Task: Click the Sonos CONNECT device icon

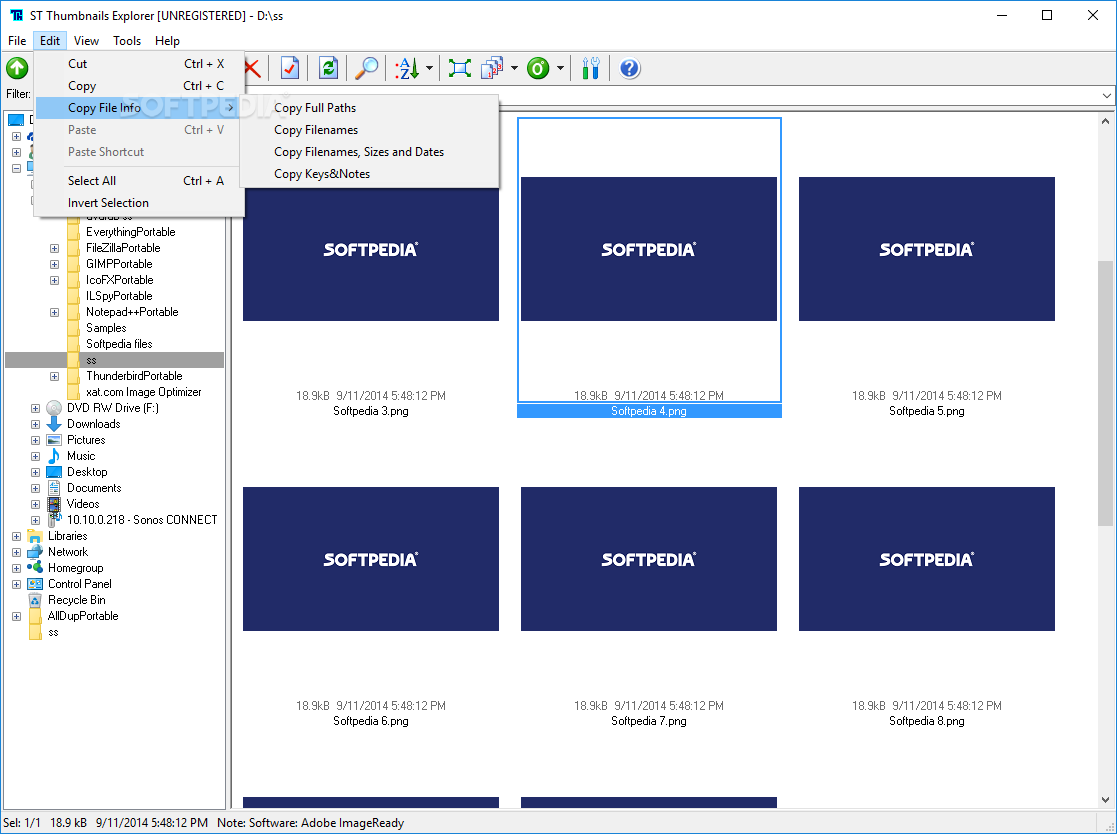Action: (54, 520)
